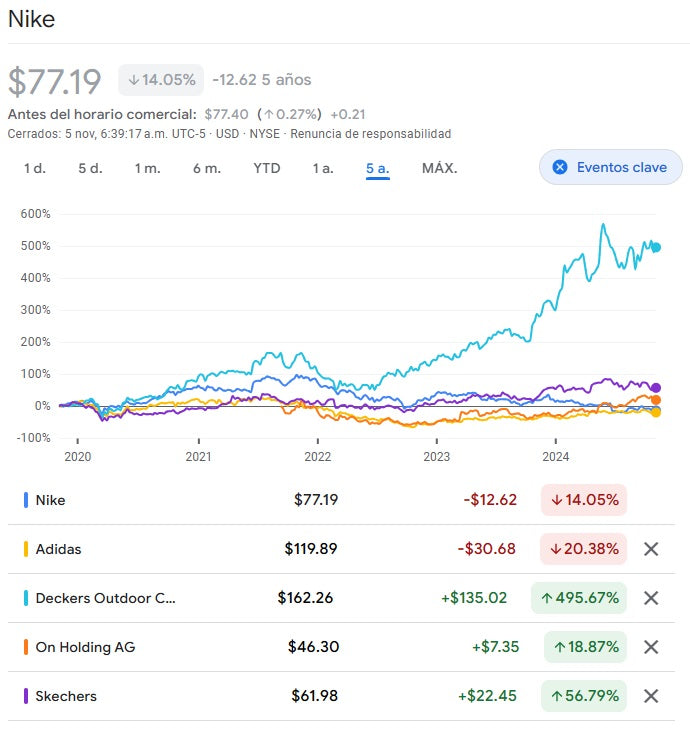690x736 pixels.
Task: Click the Deckers 495.67% gain badge
Action: pos(579,598)
